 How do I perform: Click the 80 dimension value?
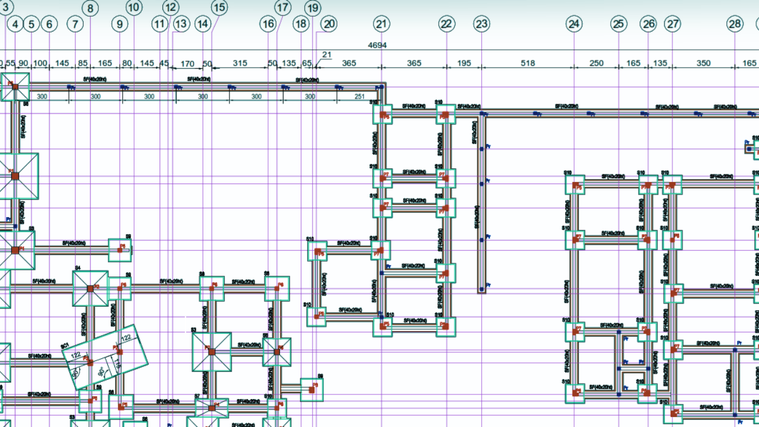tap(127, 63)
